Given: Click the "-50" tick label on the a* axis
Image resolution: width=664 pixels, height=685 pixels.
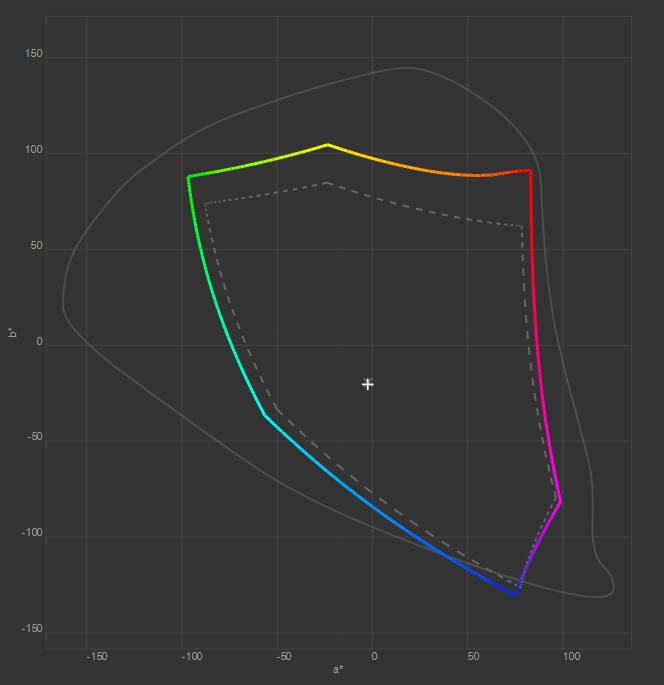Looking at the screenshot, I should tap(284, 656).
